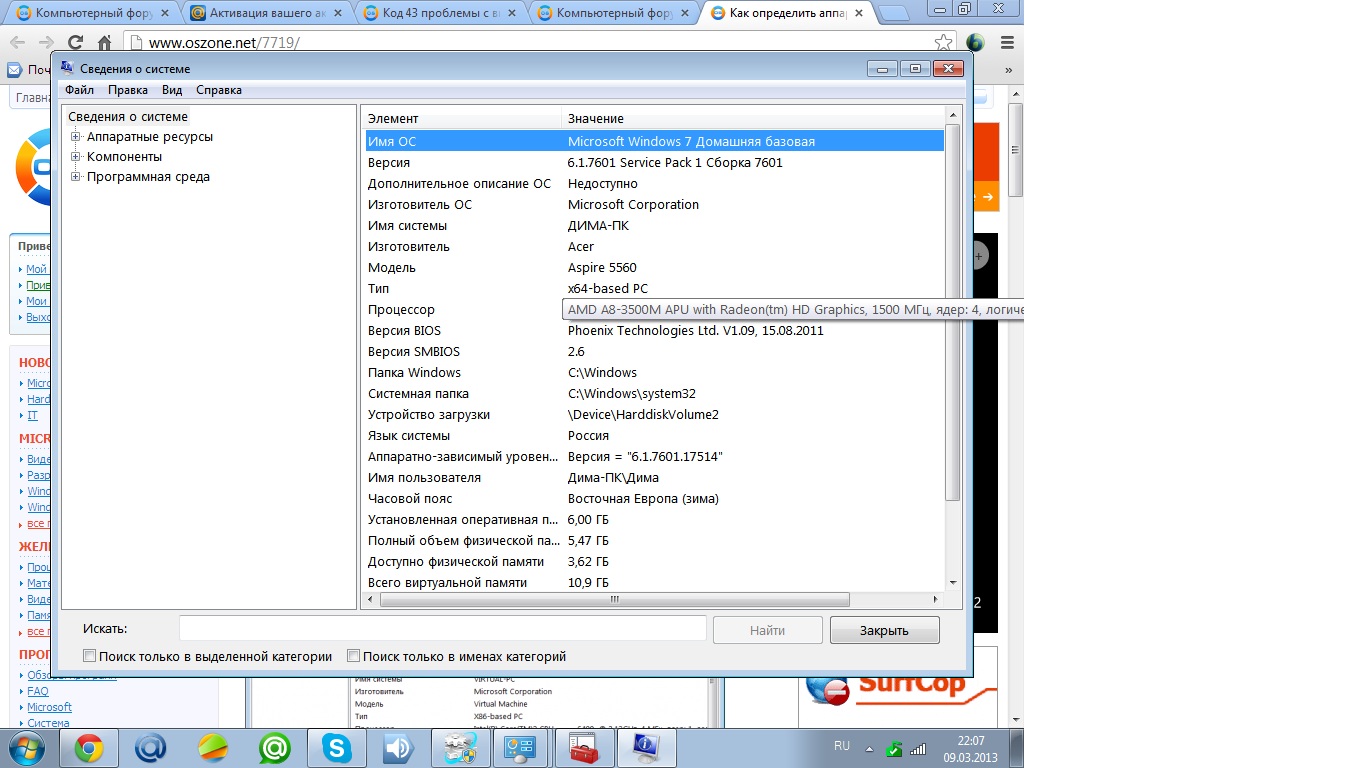The height and width of the screenshot is (768, 1360).
Task: Select the Модель Aspire 5560 row
Action: tap(653, 267)
